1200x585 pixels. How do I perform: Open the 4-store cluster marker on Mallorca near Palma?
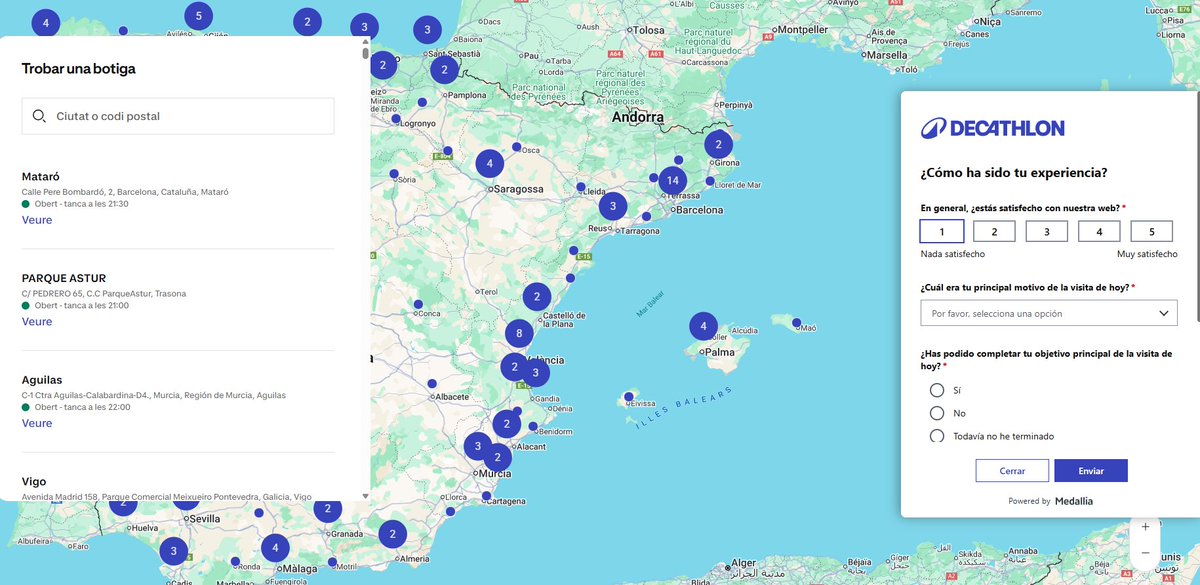(703, 326)
